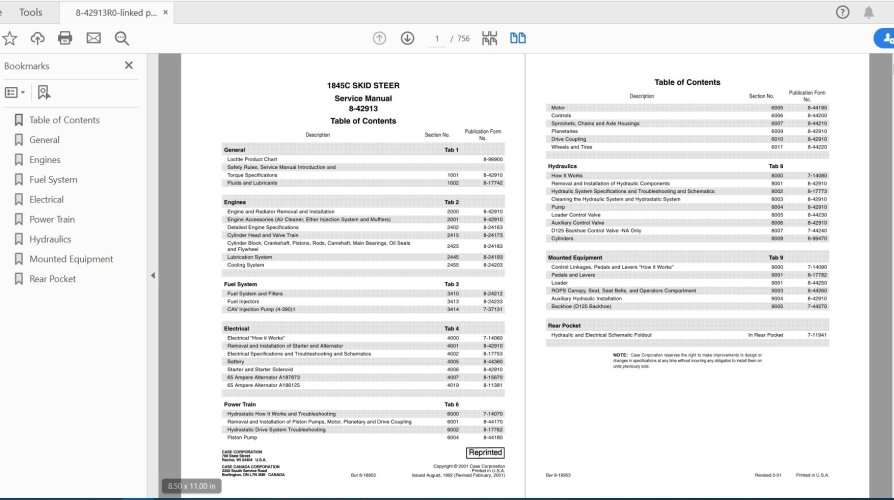Close the Bookmarks panel
894x500 pixels.
(128, 66)
